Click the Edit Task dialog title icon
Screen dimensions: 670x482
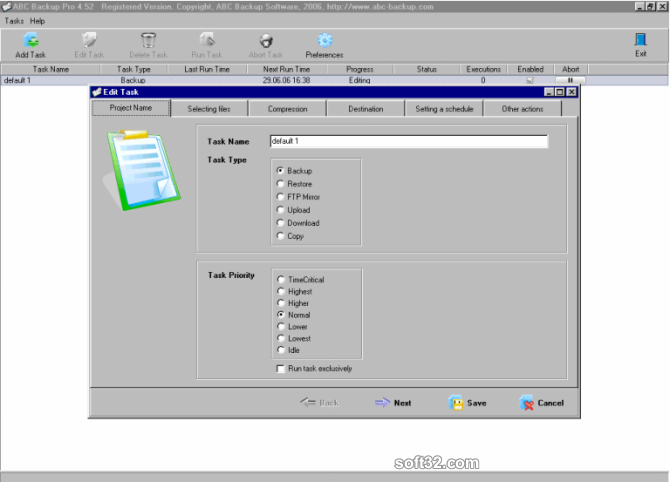coord(97,92)
